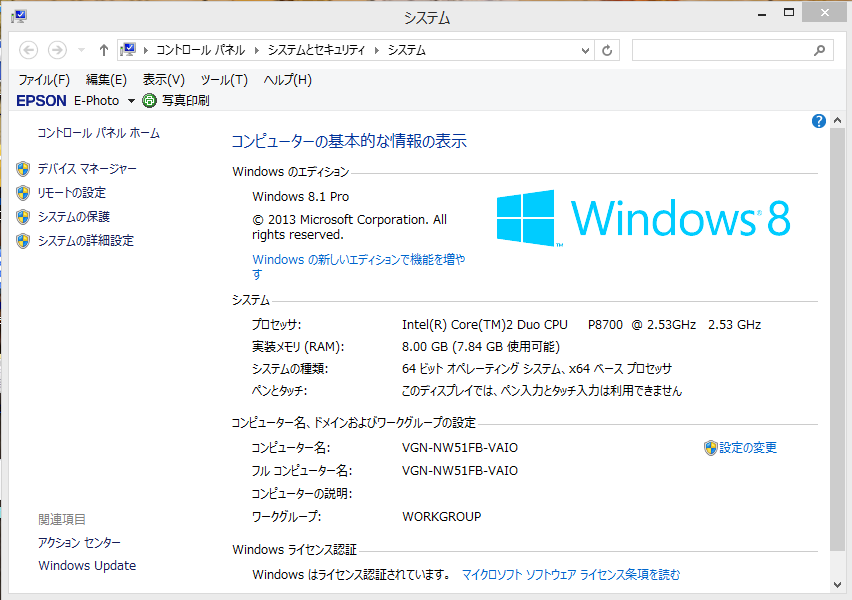Click E-Photo label in toolbar
Viewport: 852px width, 600px height.
pos(96,101)
